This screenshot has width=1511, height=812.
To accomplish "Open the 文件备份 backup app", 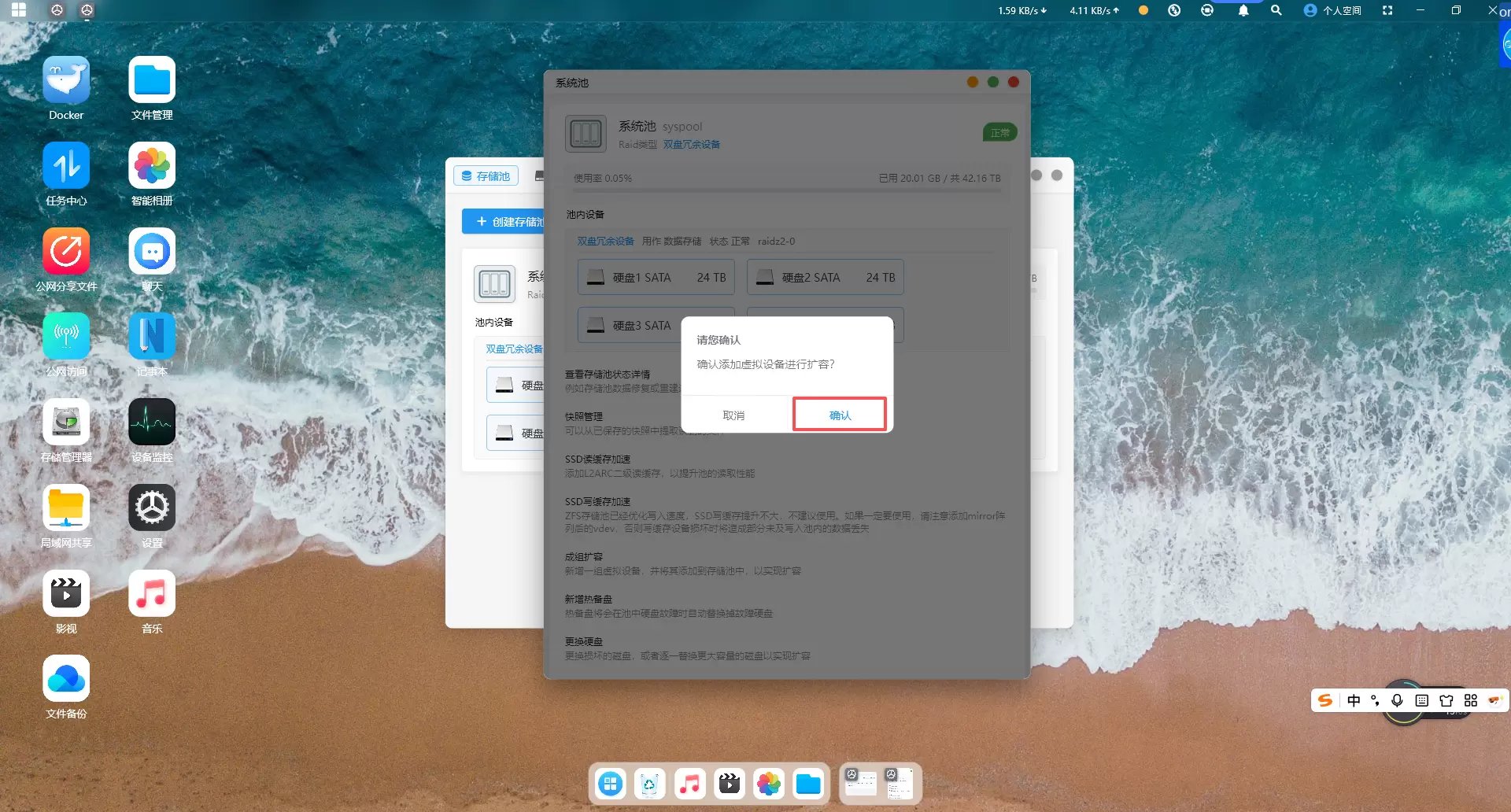I will [66, 679].
